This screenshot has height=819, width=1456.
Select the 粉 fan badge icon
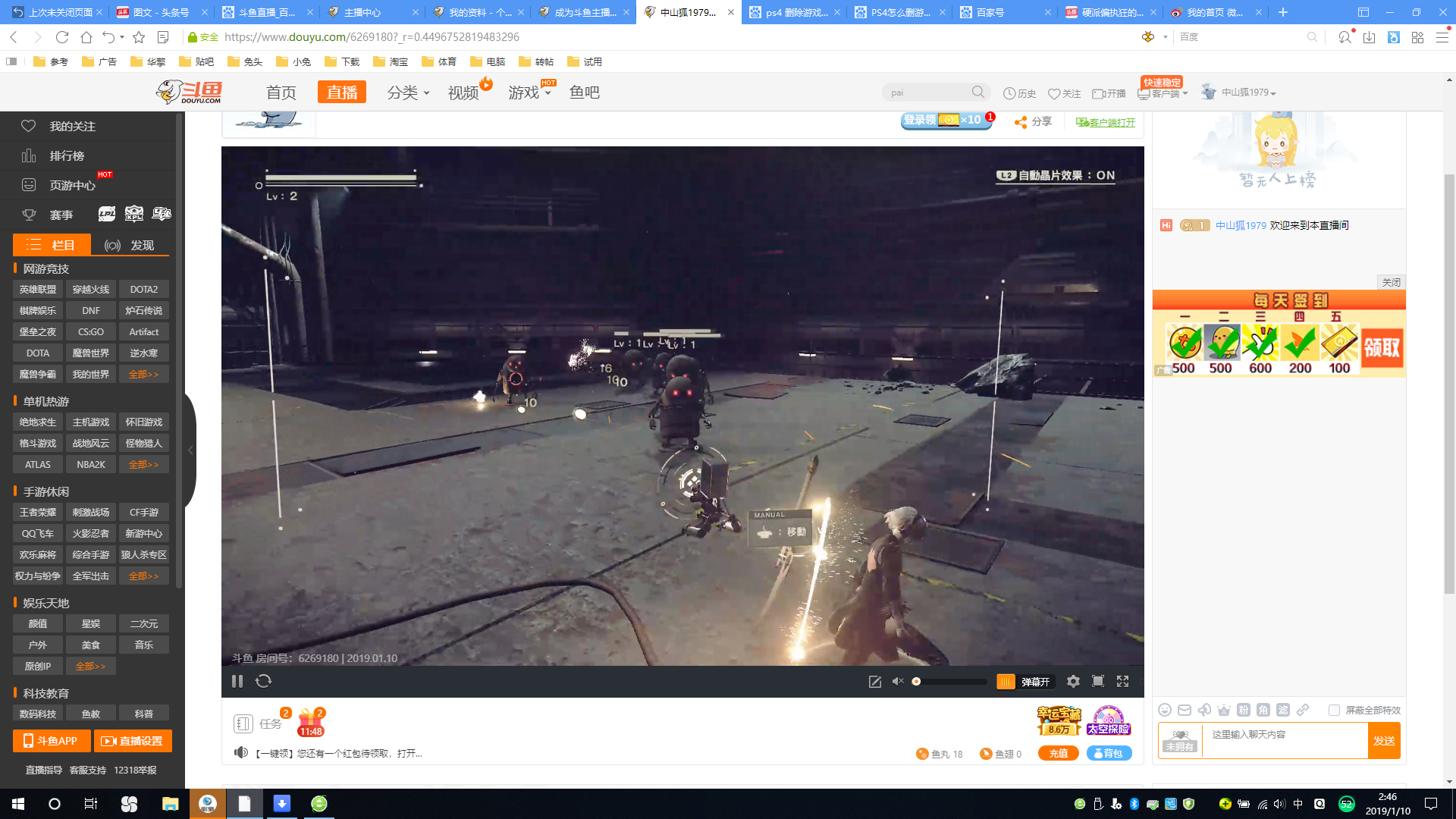(1244, 710)
